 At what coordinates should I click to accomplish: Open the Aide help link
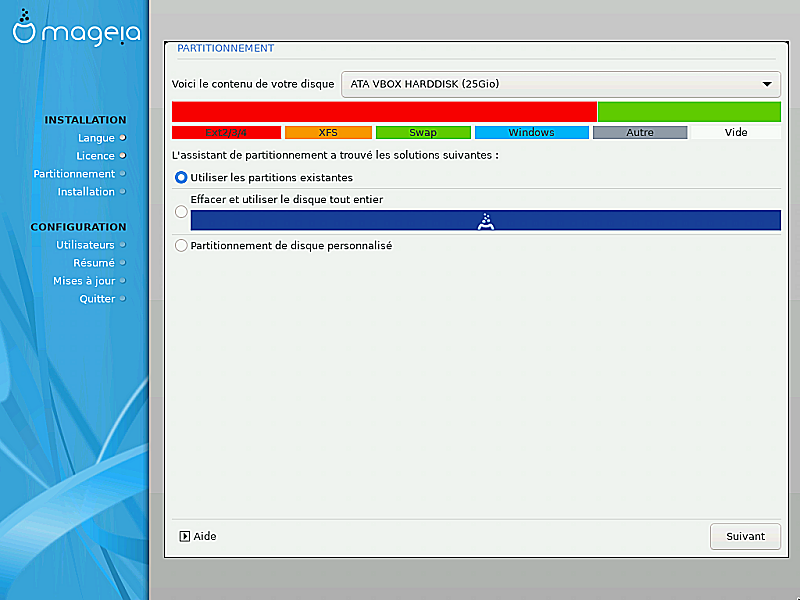(204, 536)
